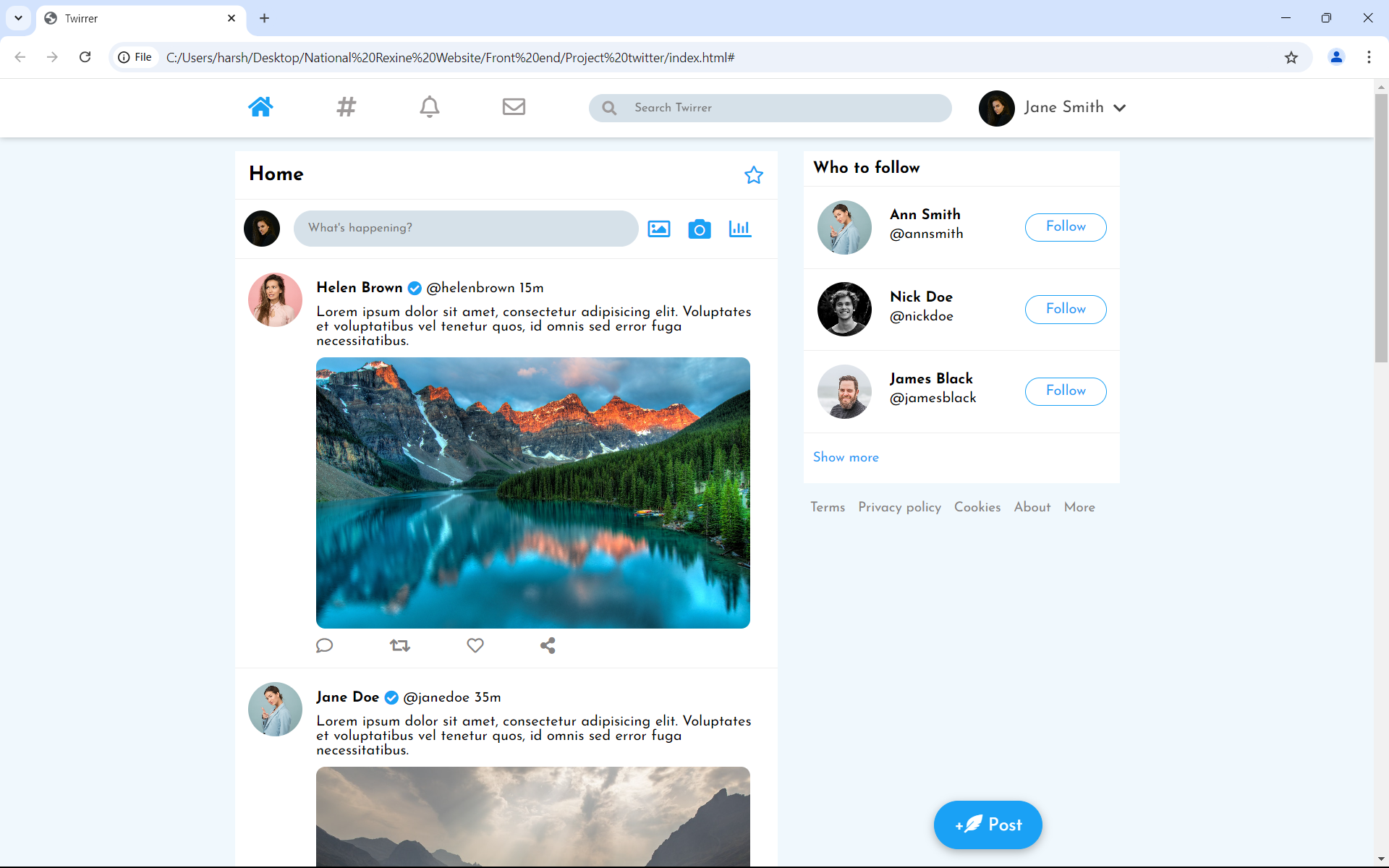Viewport: 1389px width, 868px height.
Task: Bookmark this page with the star icon
Action: tap(1291, 57)
